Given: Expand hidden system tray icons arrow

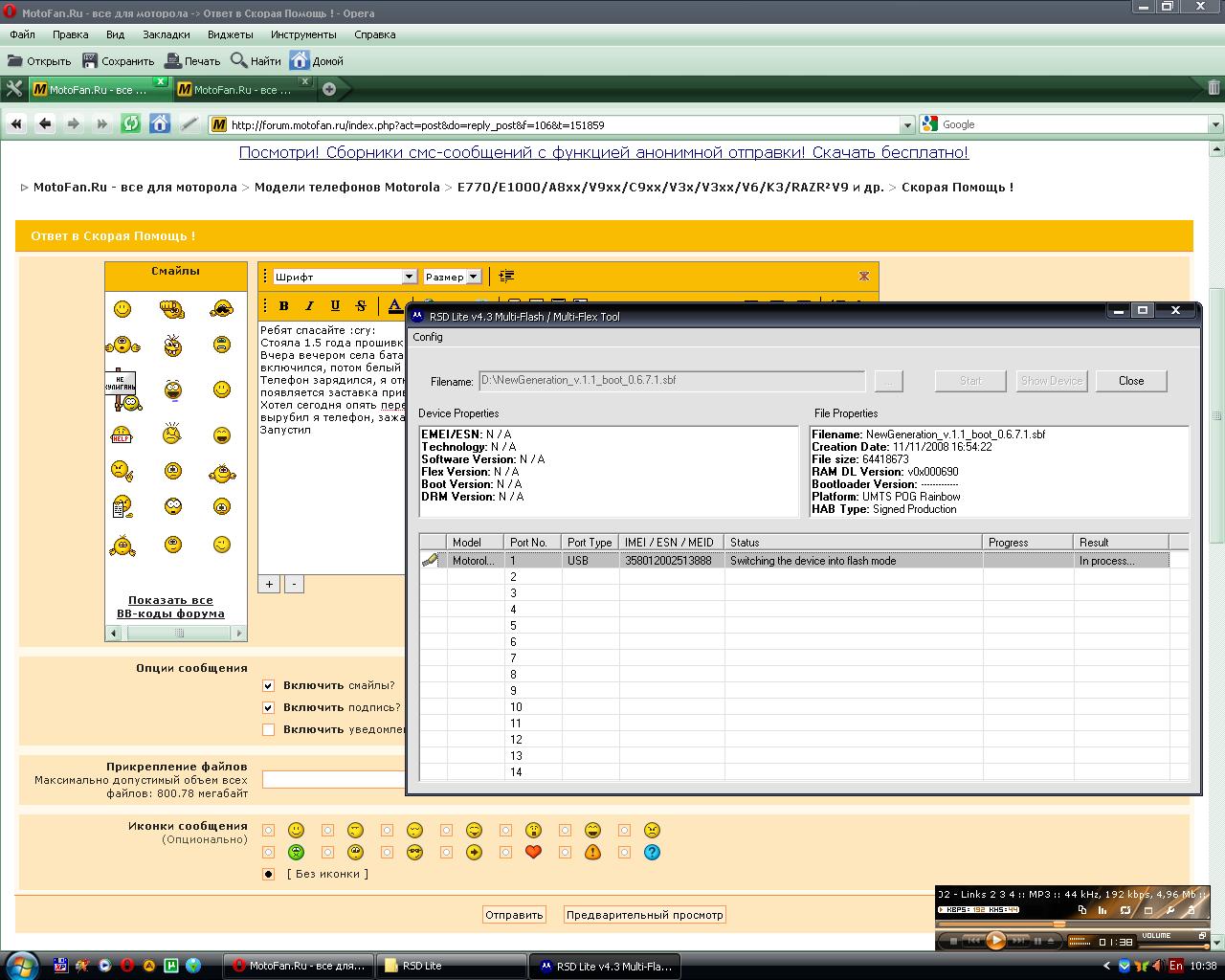Looking at the screenshot, I should pos(1107,966).
